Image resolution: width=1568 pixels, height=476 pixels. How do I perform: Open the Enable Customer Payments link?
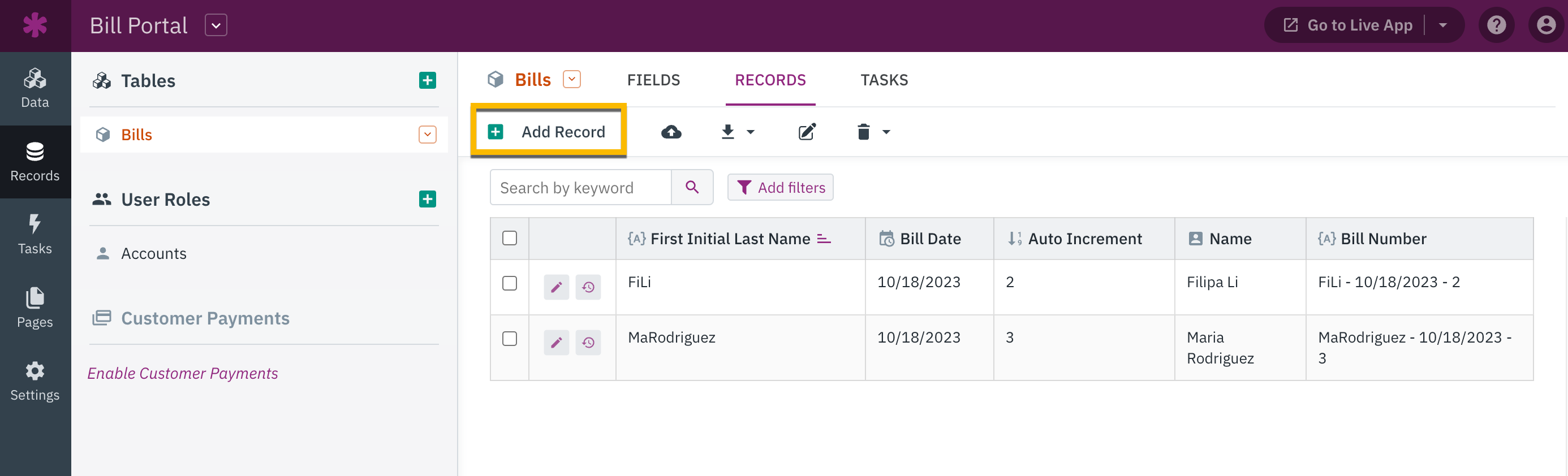(x=183, y=373)
